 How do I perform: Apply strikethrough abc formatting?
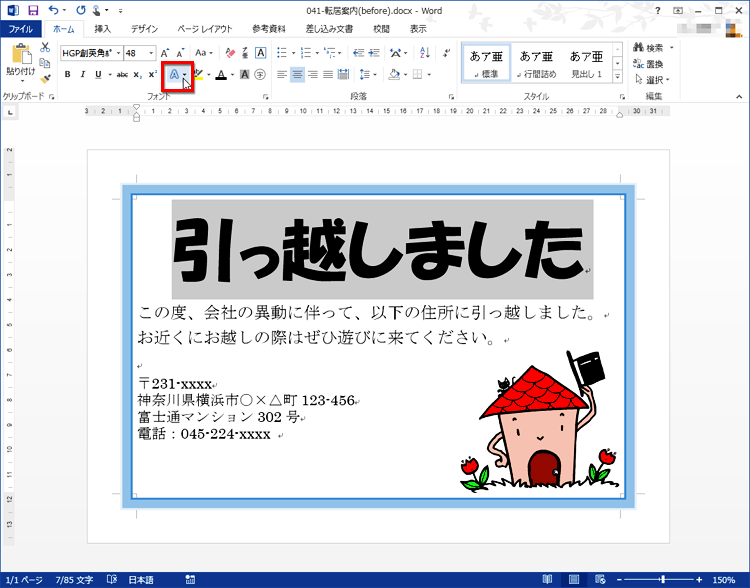122,75
